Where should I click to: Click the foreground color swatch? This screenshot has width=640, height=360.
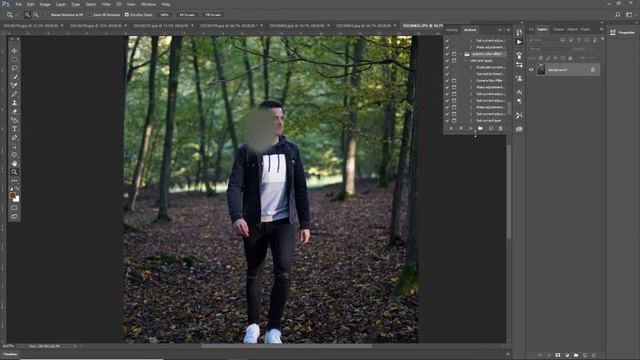coord(12,196)
